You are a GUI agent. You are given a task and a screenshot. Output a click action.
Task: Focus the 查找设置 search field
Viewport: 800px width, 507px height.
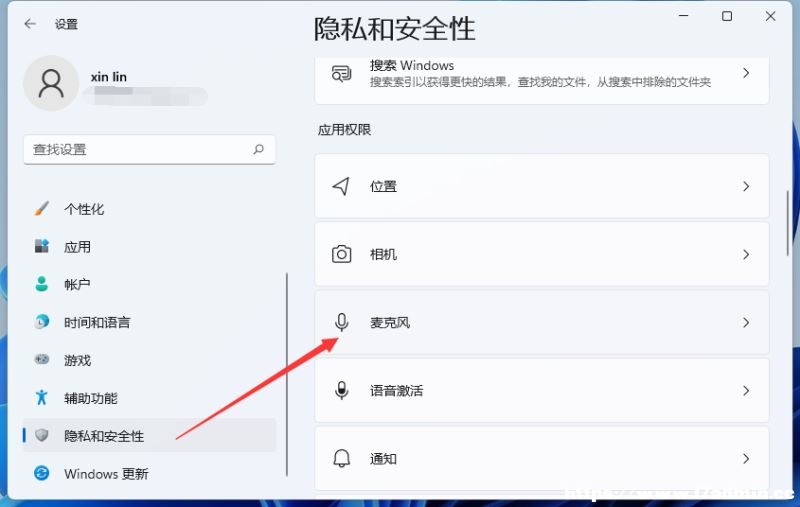point(149,149)
